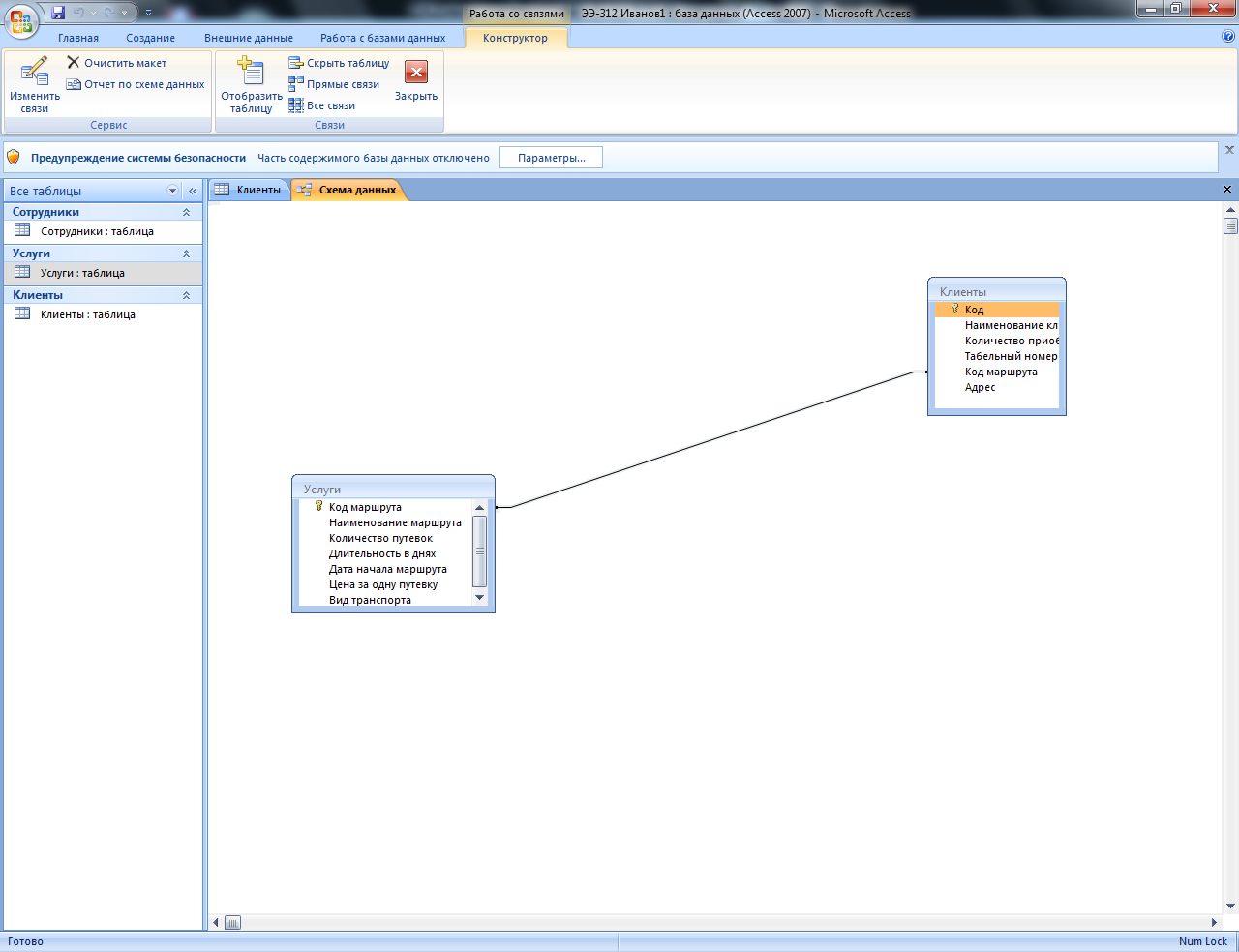Click the horizontal scrollbar thumb
Image resolution: width=1239 pixels, height=952 pixels.
[232, 923]
